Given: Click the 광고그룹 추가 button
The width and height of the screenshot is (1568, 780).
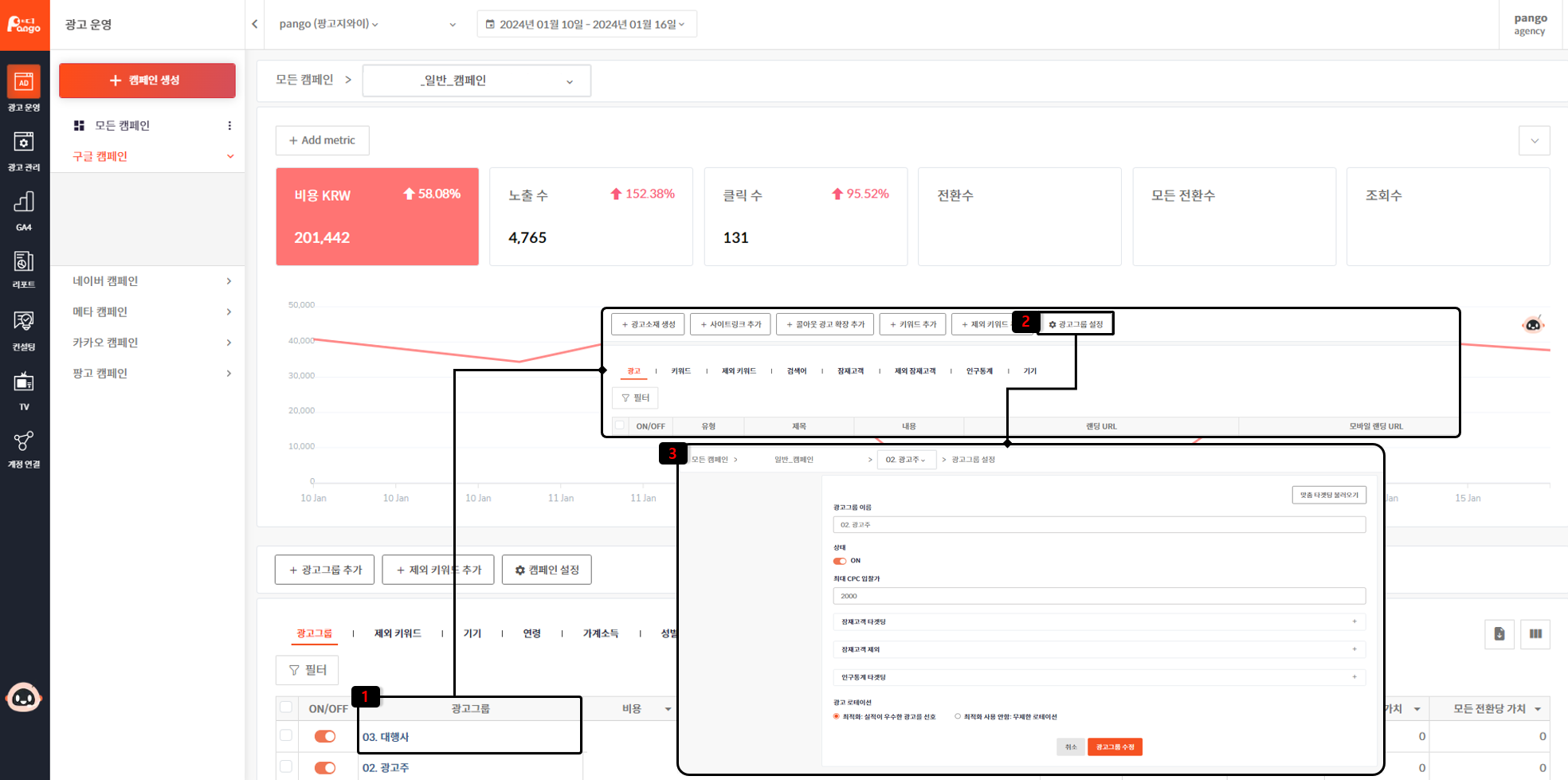Looking at the screenshot, I should point(325,570).
